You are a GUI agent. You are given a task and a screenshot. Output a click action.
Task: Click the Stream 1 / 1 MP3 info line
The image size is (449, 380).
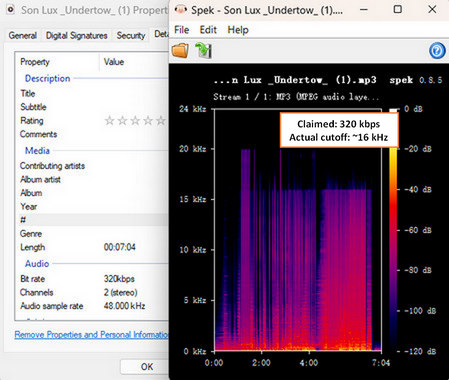[296, 97]
